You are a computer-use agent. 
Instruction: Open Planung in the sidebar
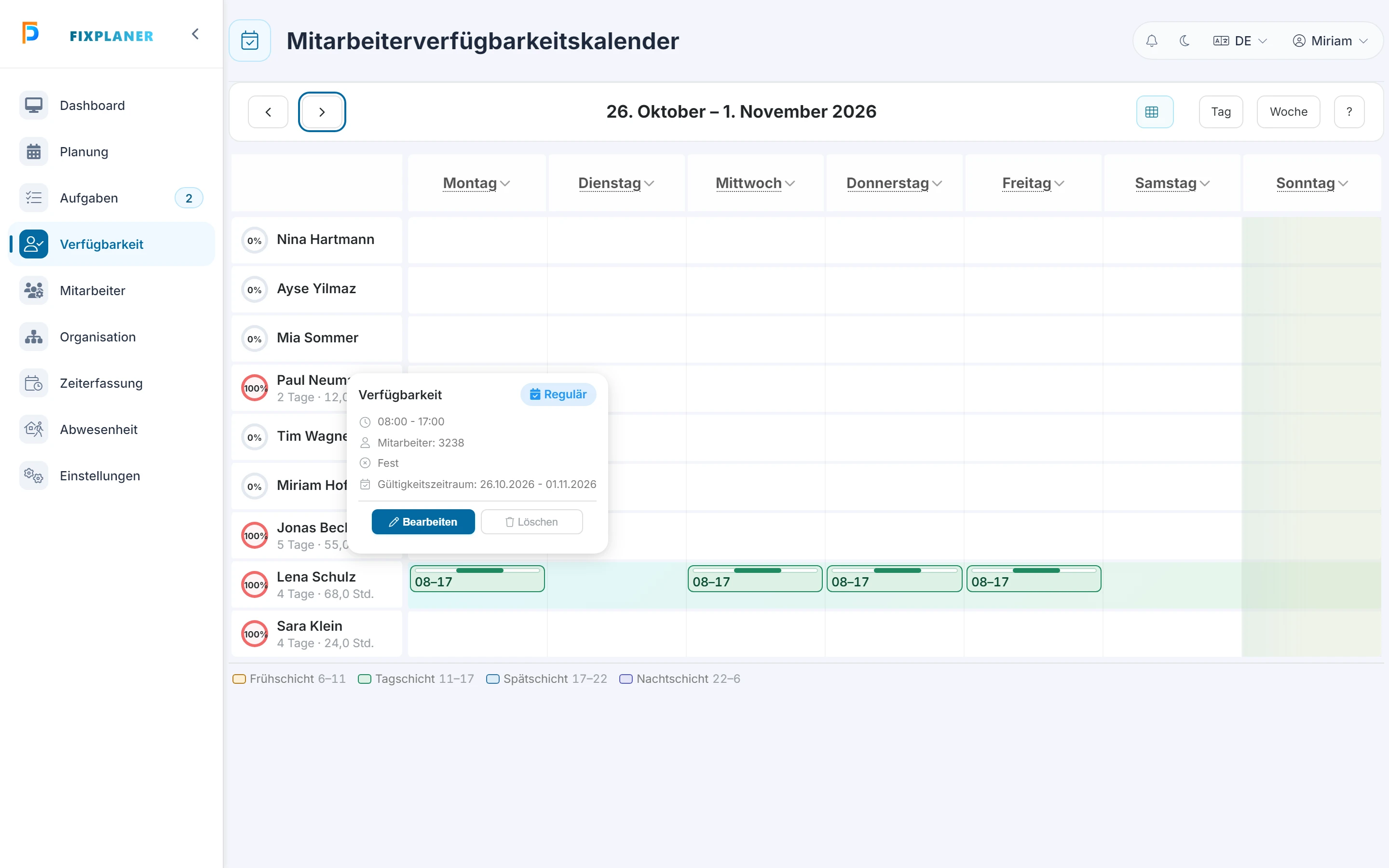point(112,151)
